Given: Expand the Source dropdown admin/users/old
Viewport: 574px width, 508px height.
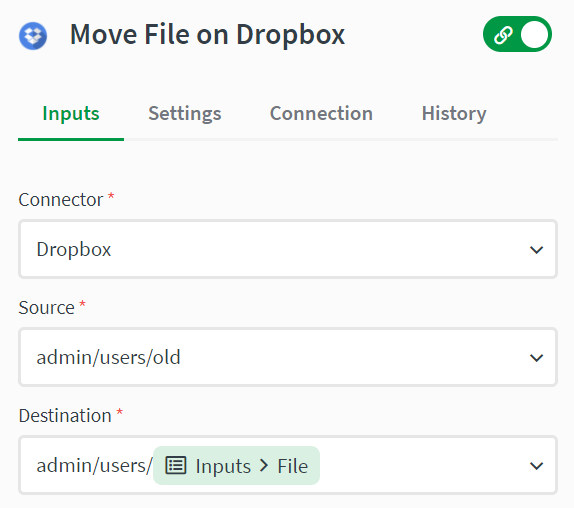Looking at the screenshot, I should pyautogui.click(x=288, y=357).
